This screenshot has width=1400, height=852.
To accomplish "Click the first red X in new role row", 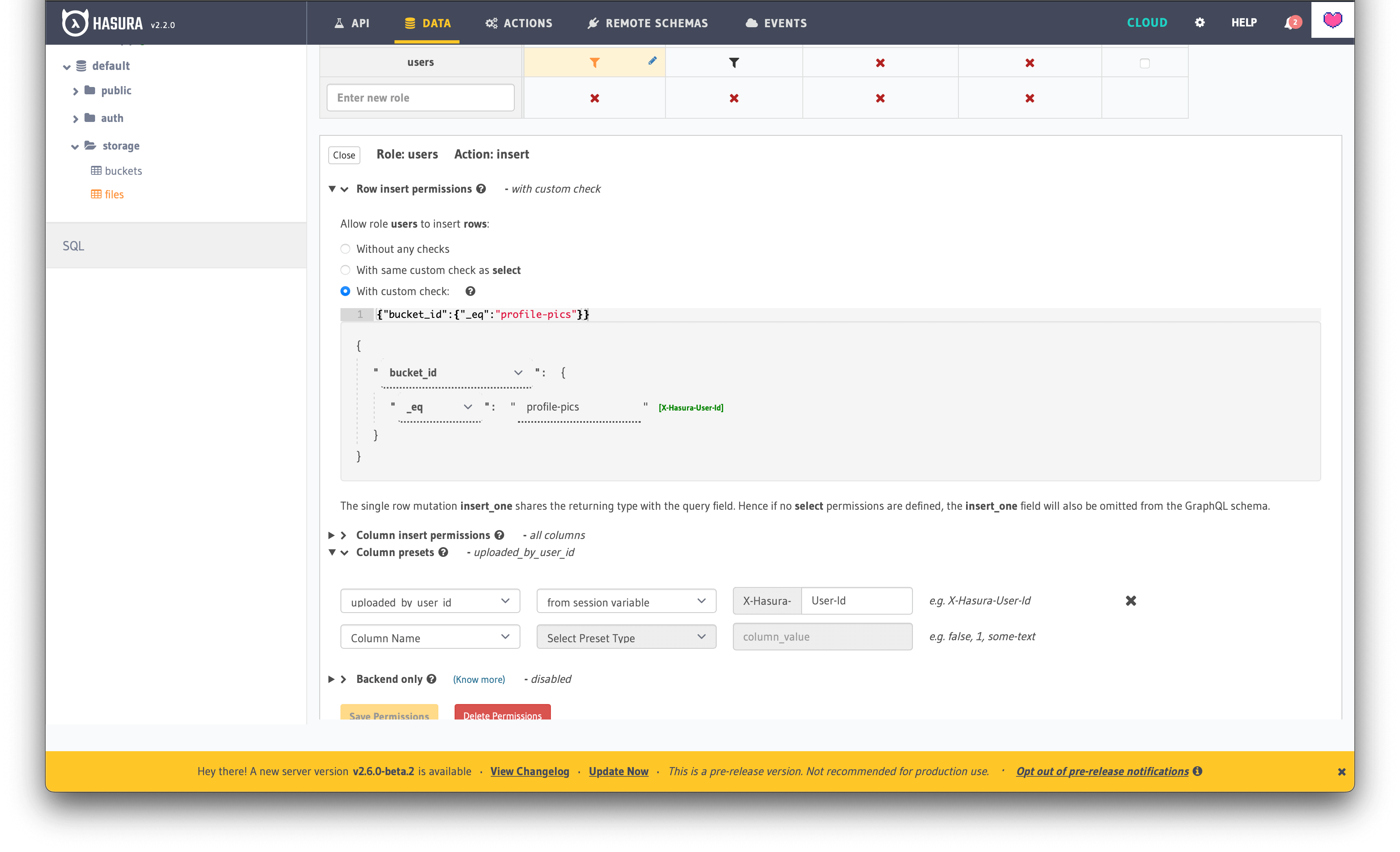I will (x=594, y=98).
